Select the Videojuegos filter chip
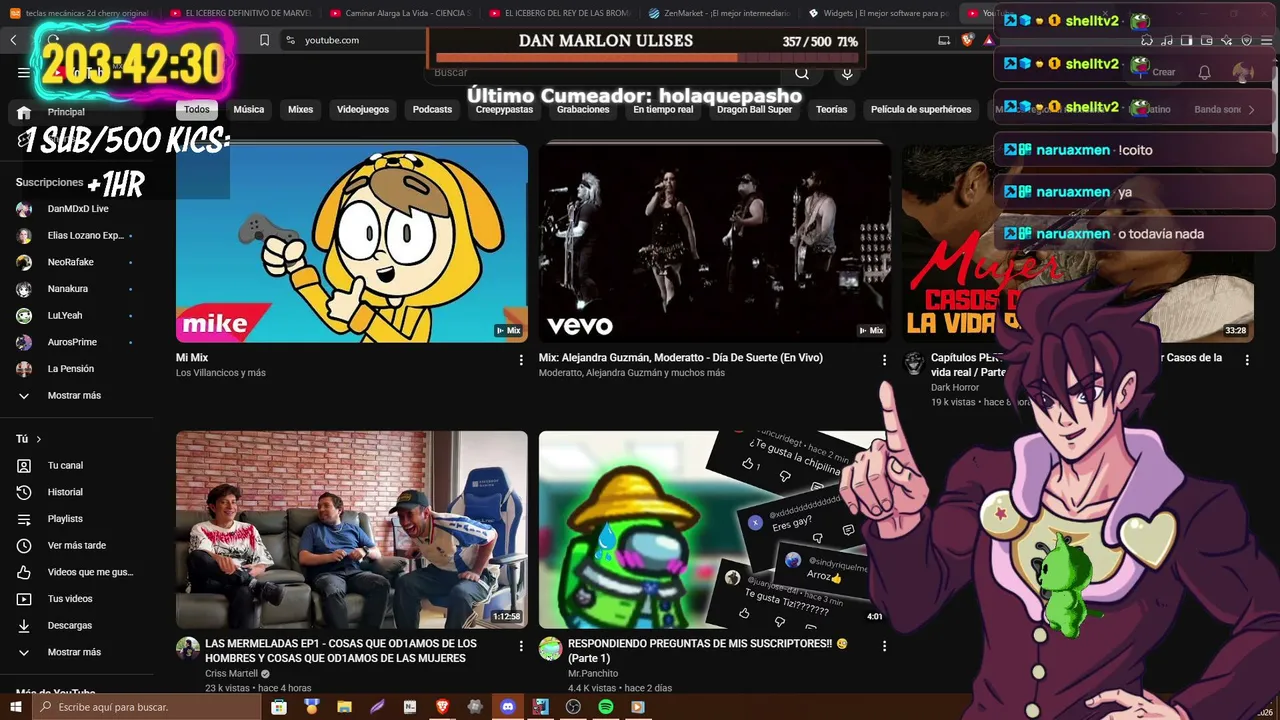This screenshot has width=1280, height=720. click(363, 110)
